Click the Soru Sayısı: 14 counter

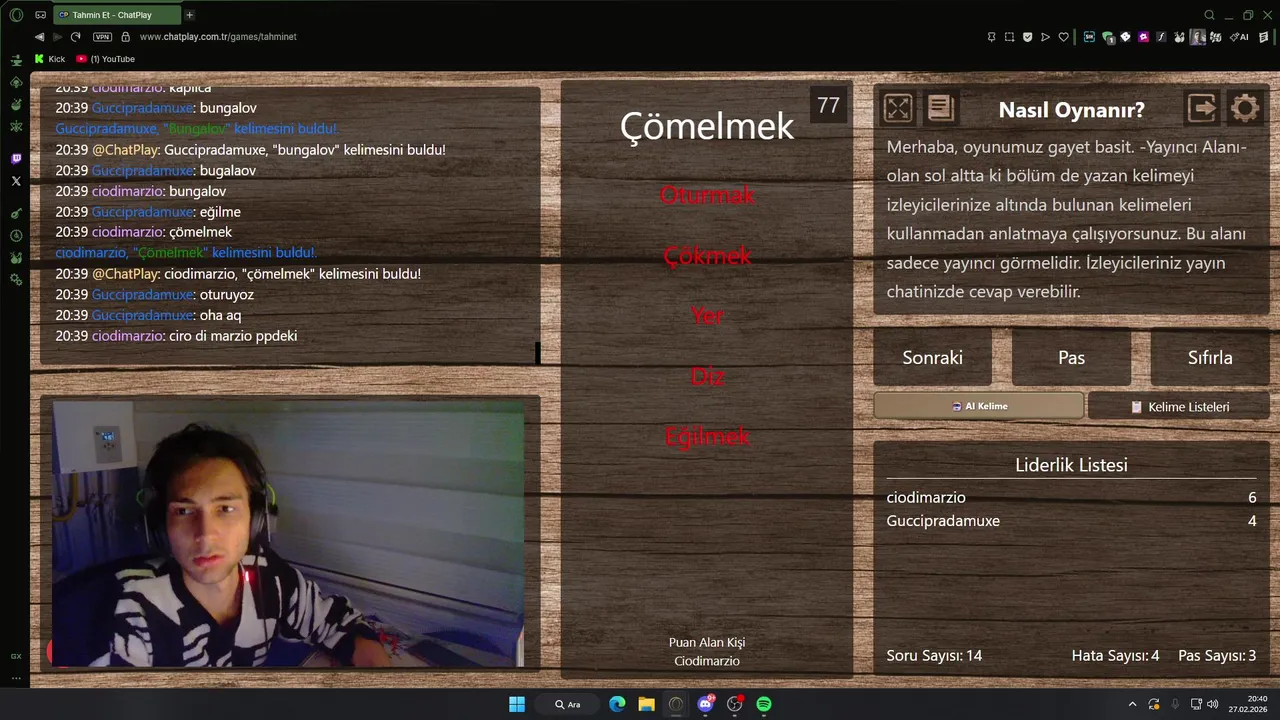pos(934,655)
